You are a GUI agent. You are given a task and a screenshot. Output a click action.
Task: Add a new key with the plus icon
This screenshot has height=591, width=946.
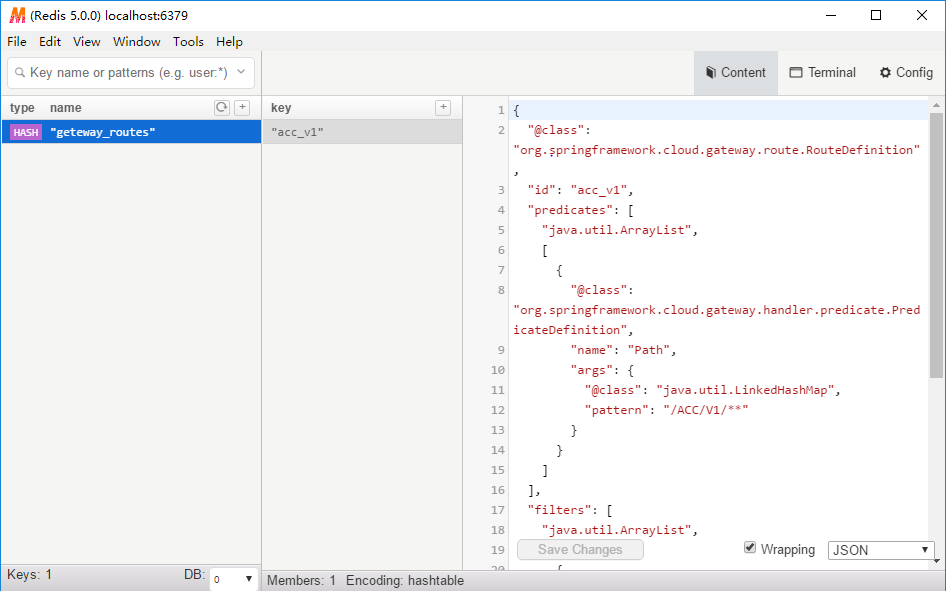pyautogui.click(x=242, y=107)
